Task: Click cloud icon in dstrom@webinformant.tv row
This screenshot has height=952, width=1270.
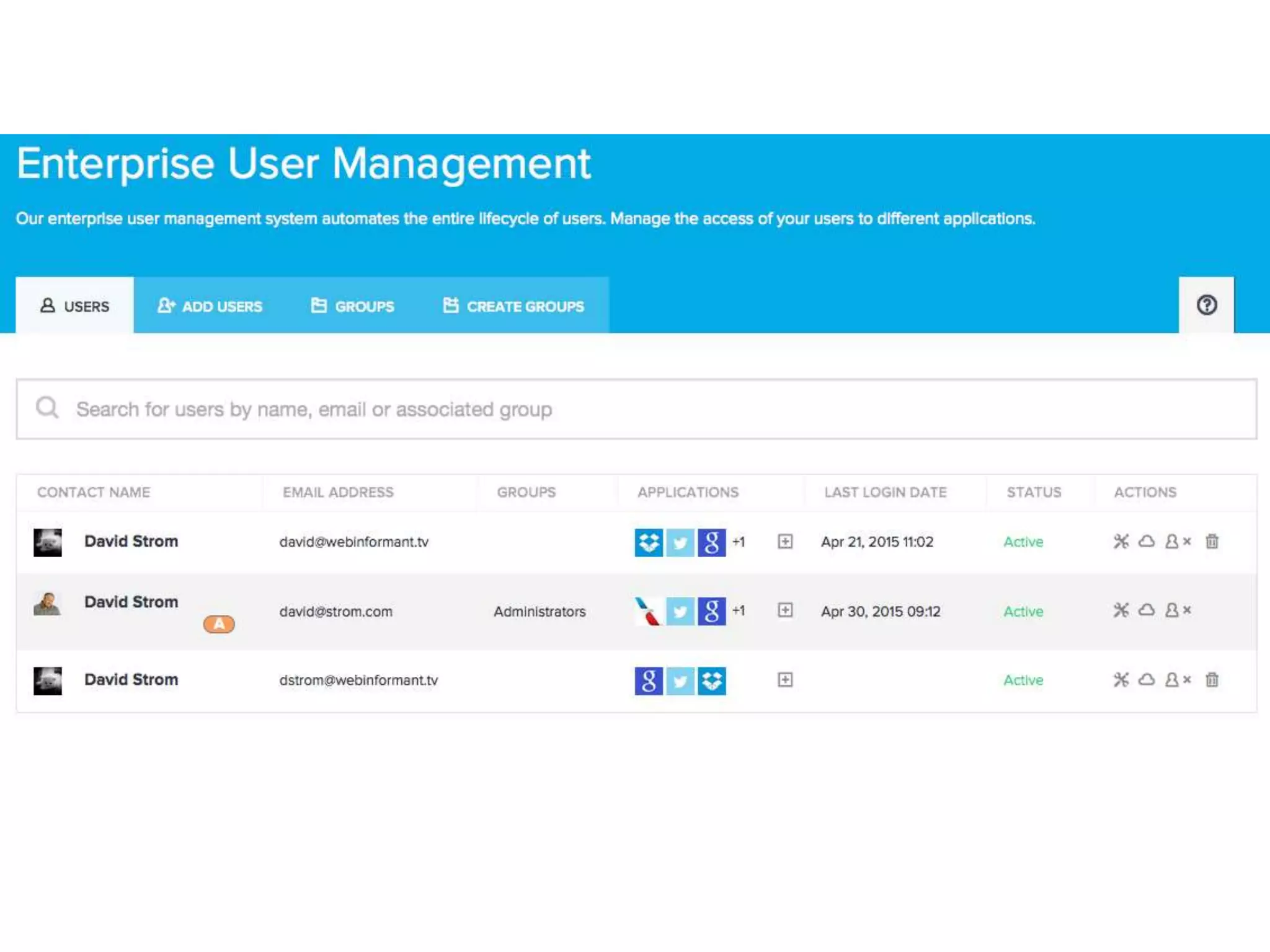Action: click(1147, 680)
